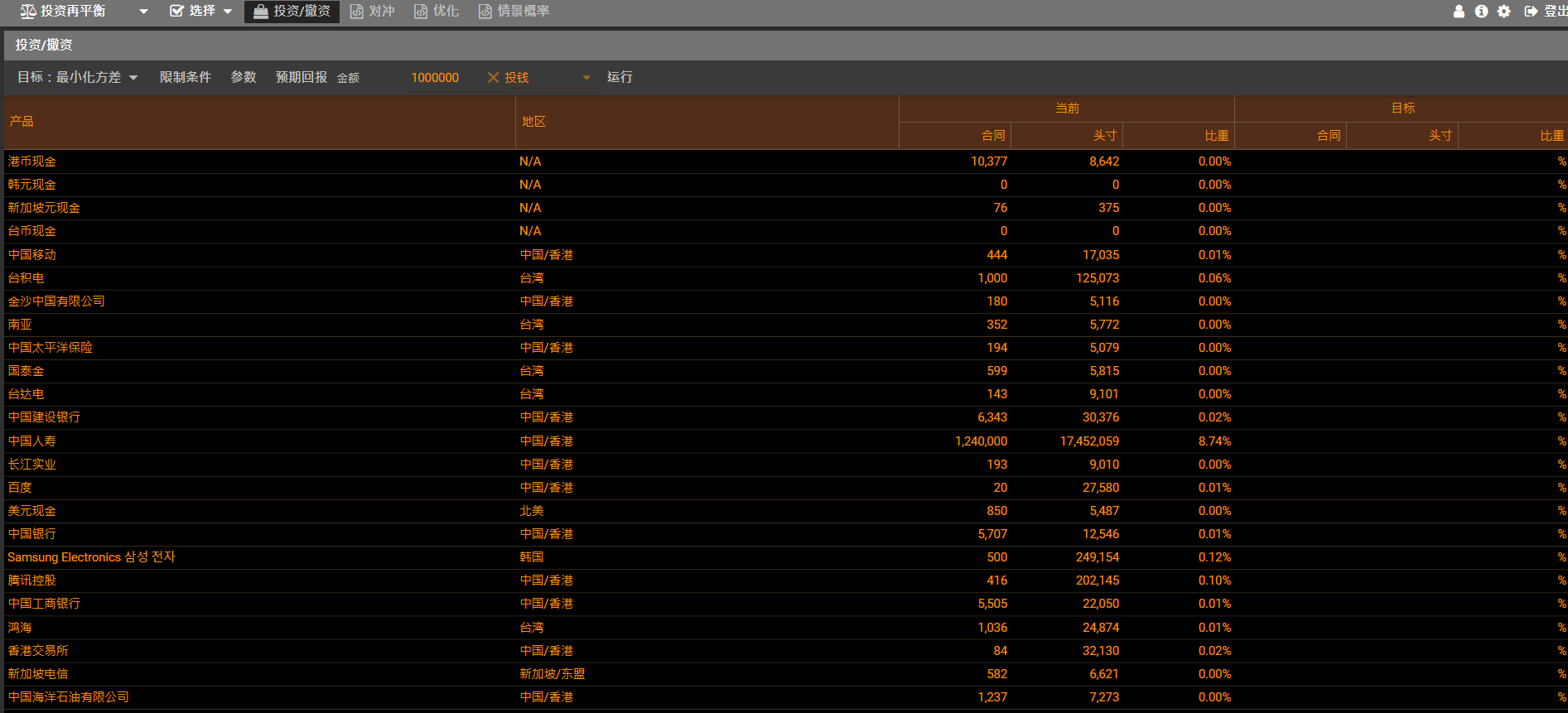Switch to the 优化 tab
This screenshot has width=1568, height=713.
pyautogui.click(x=437, y=11)
